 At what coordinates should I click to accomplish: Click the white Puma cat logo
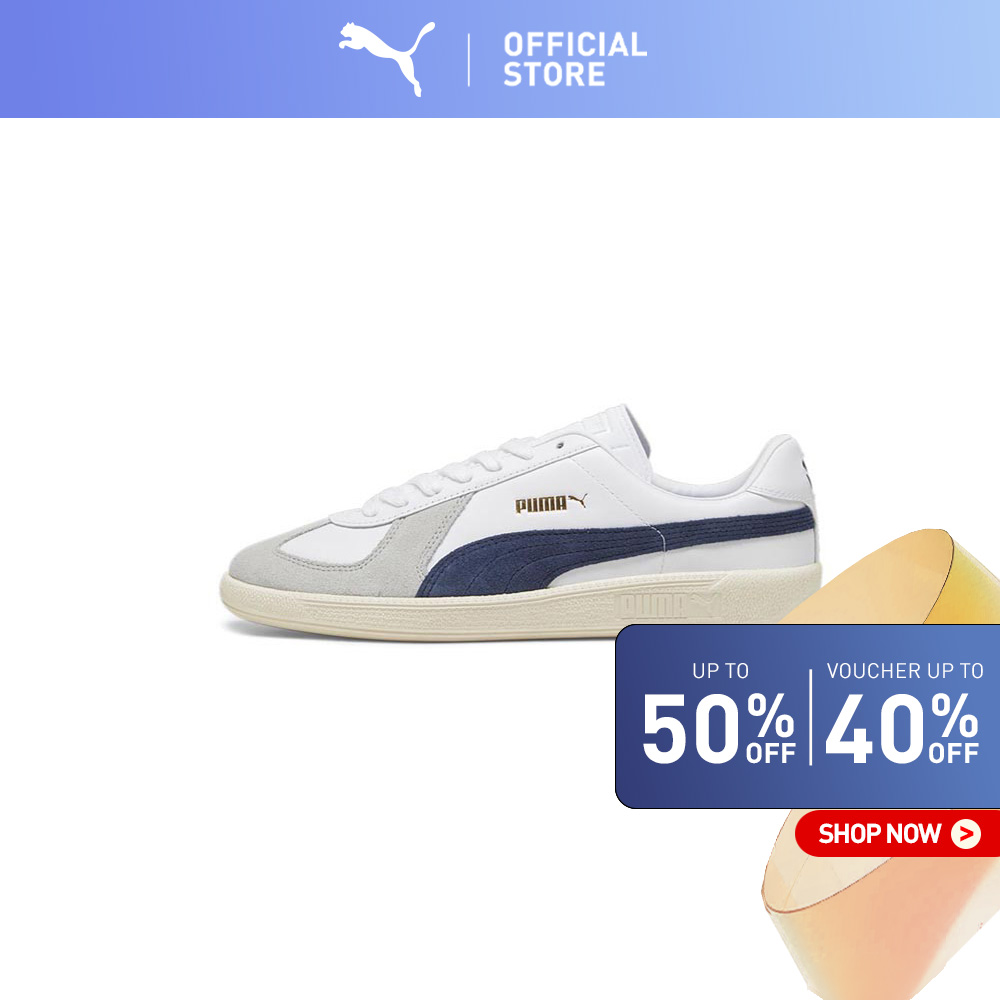tap(387, 58)
